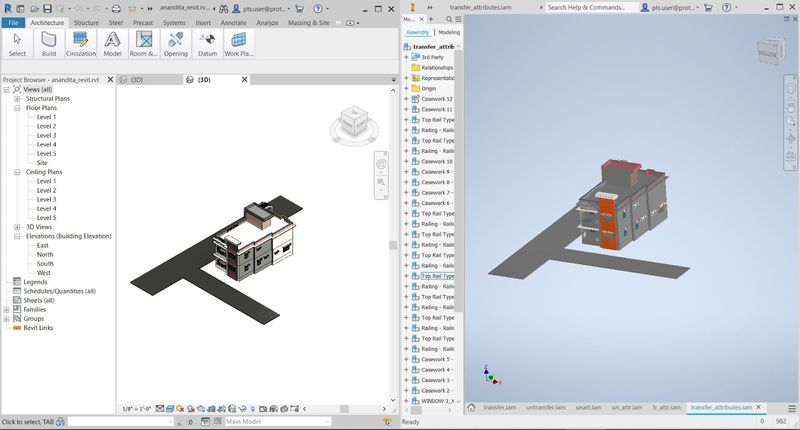Open the File menu button in Revit
The image size is (800, 430).
point(13,23)
